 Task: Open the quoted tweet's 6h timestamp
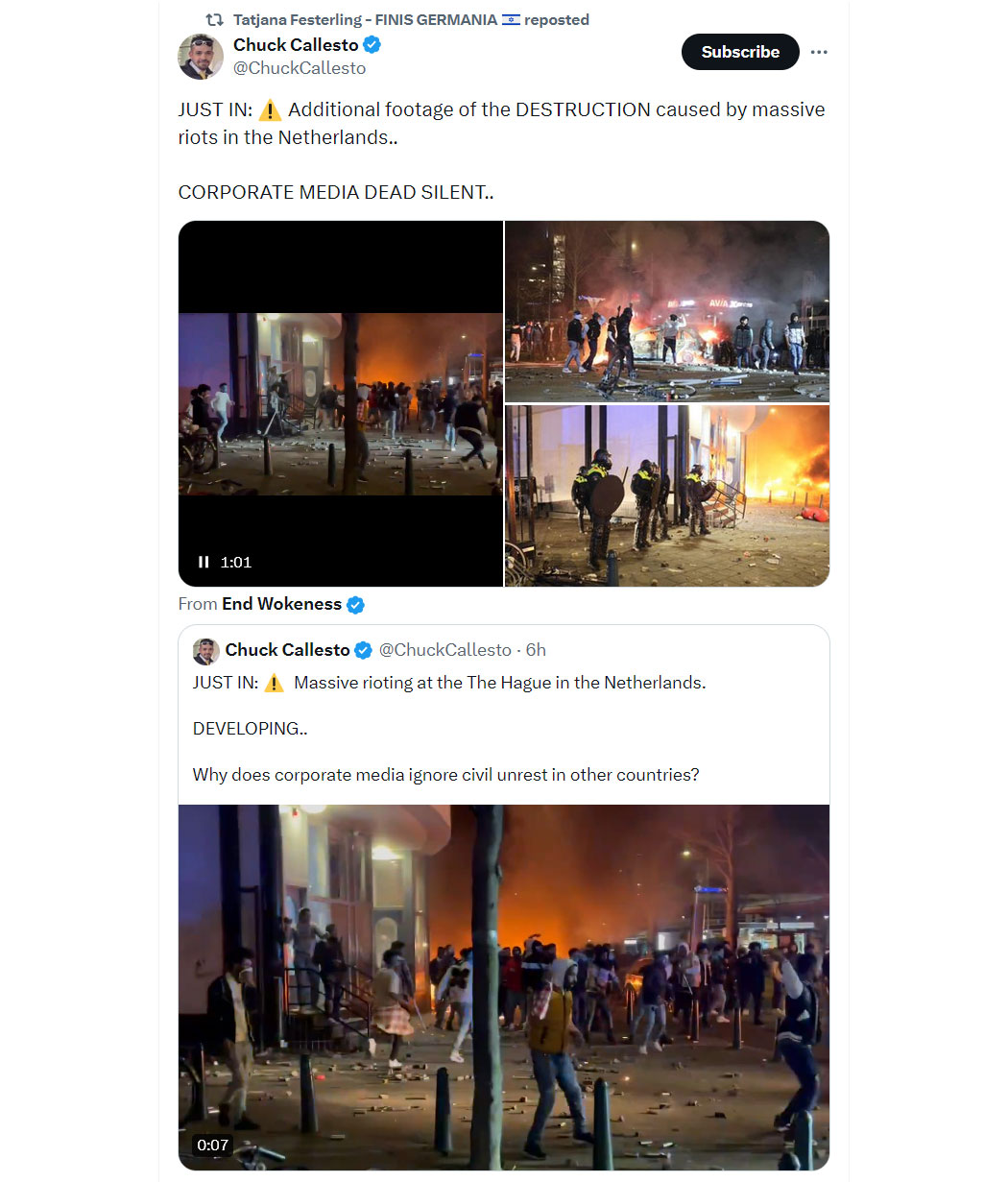point(536,650)
